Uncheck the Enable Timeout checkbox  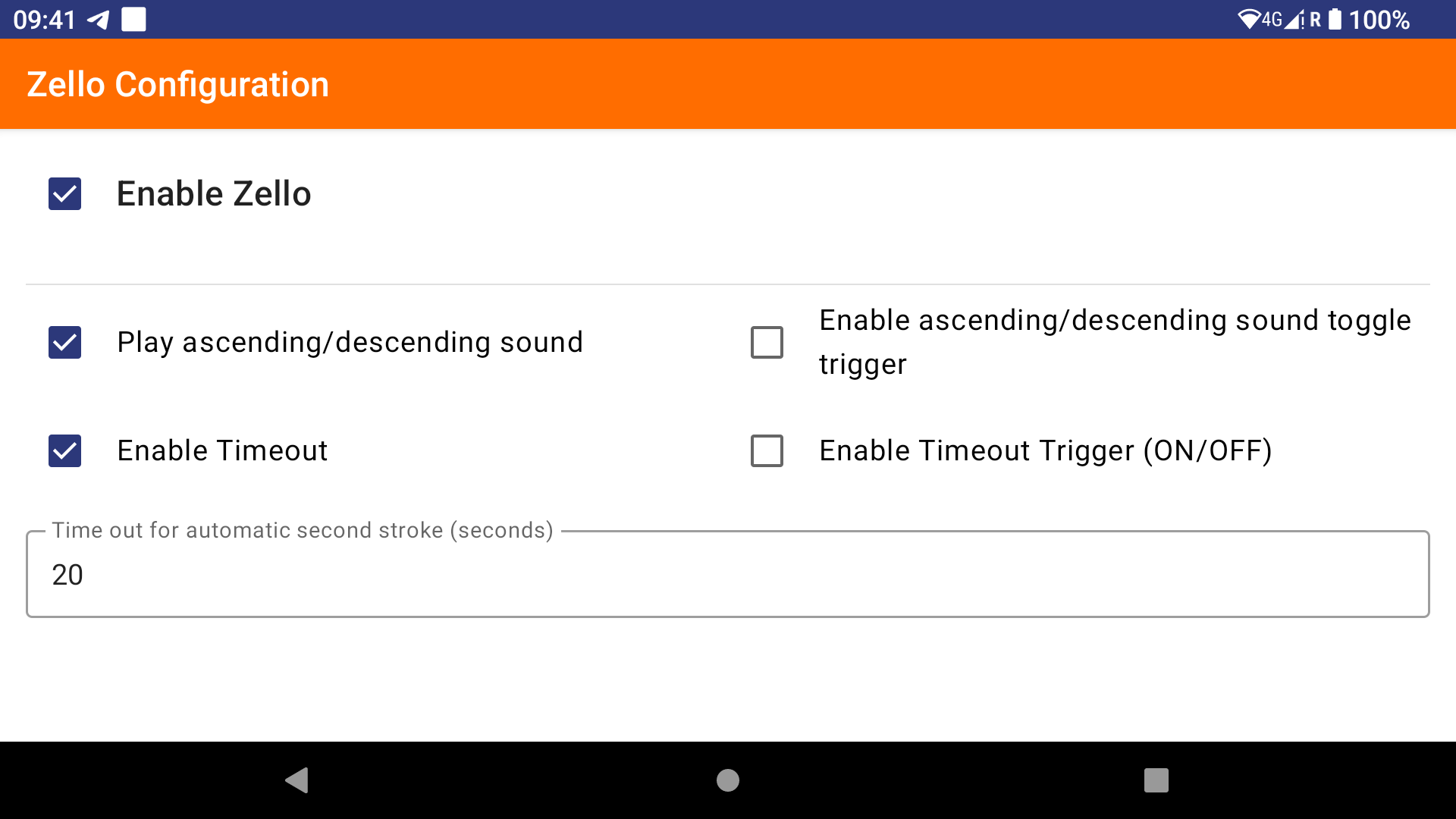pyautogui.click(x=65, y=451)
